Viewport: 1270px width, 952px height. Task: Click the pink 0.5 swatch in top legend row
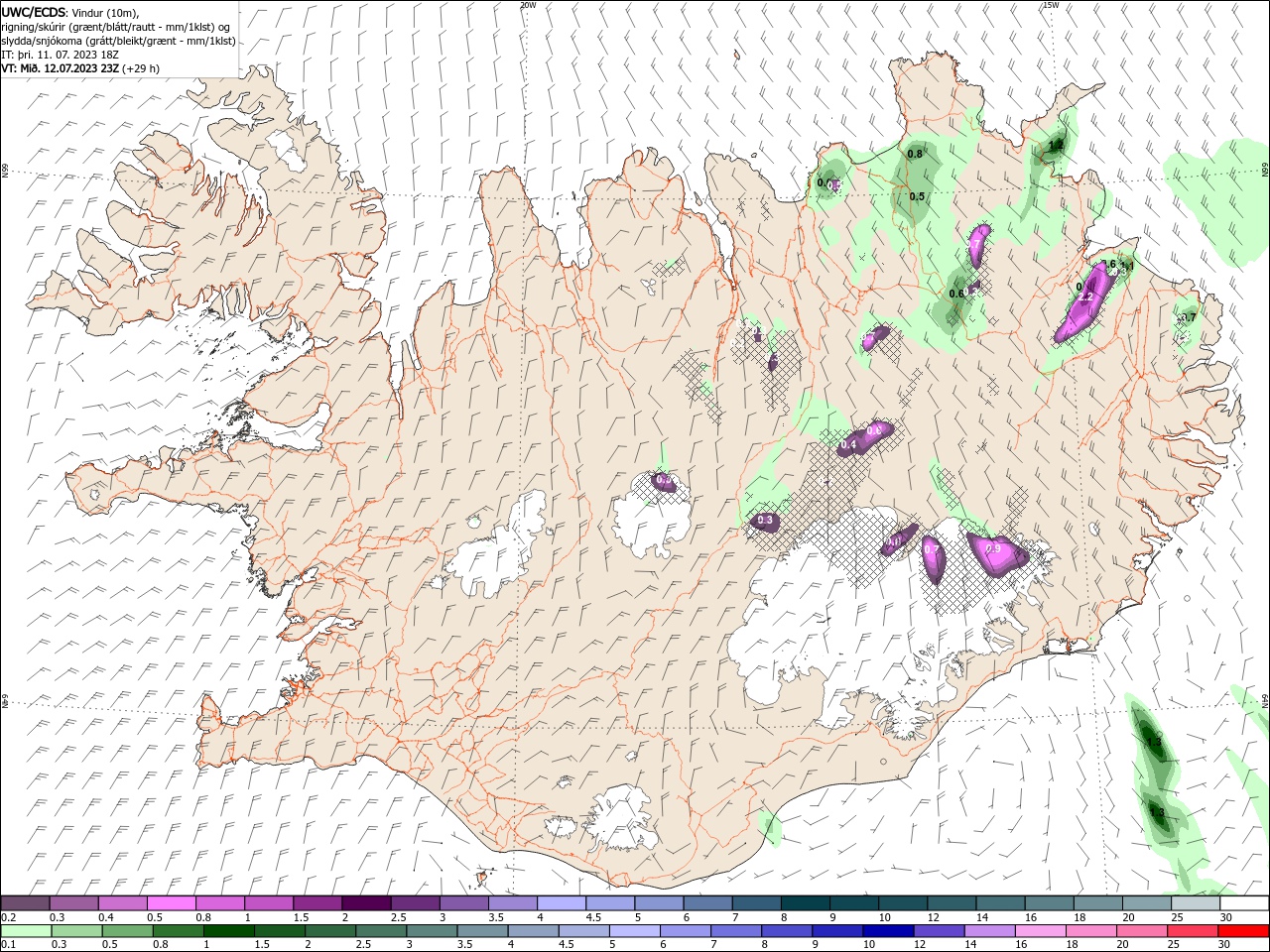click(x=171, y=903)
